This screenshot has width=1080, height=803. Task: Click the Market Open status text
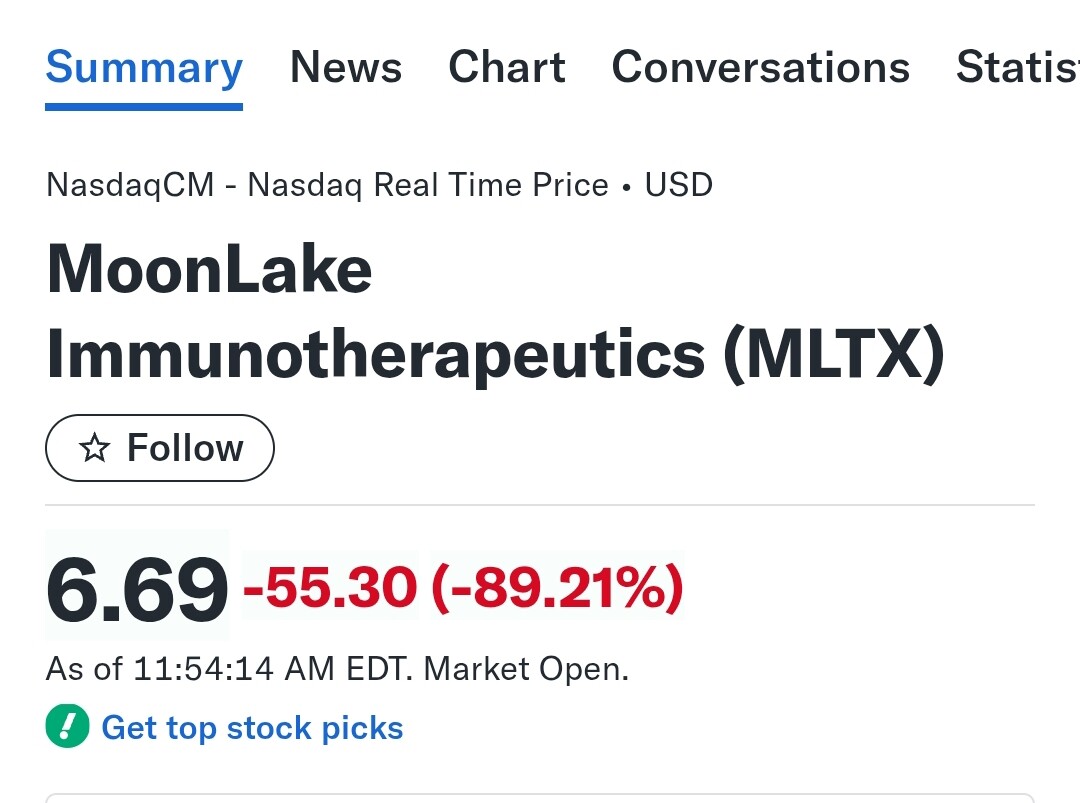click(527, 668)
